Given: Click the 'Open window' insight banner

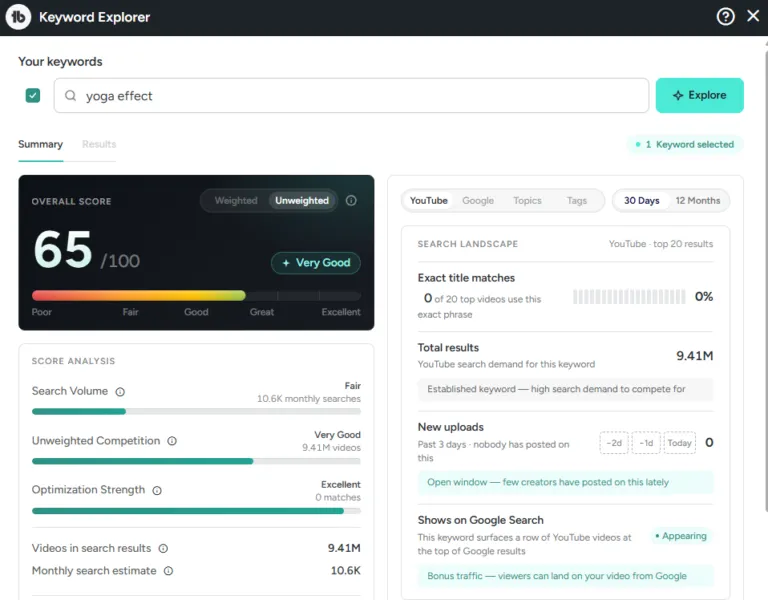Looking at the screenshot, I should (x=565, y=482).
